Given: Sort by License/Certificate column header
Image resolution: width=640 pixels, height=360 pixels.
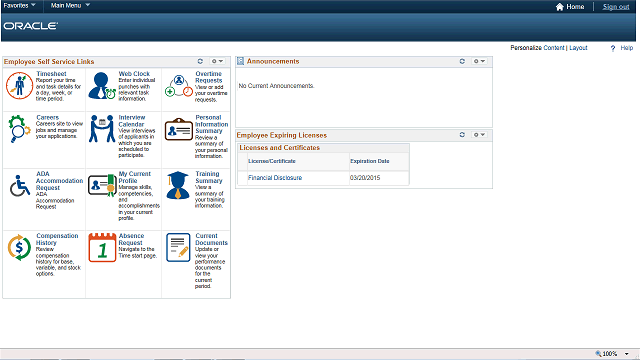Looking at the screenshot, I should tap(272, 161).
